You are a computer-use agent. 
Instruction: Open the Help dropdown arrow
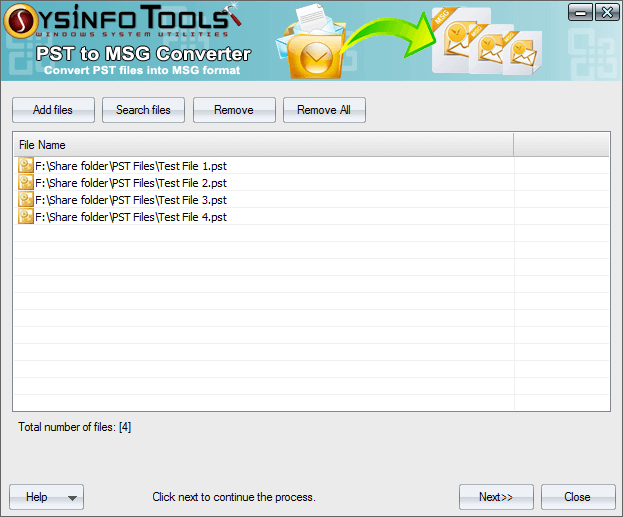coord(72,498)
